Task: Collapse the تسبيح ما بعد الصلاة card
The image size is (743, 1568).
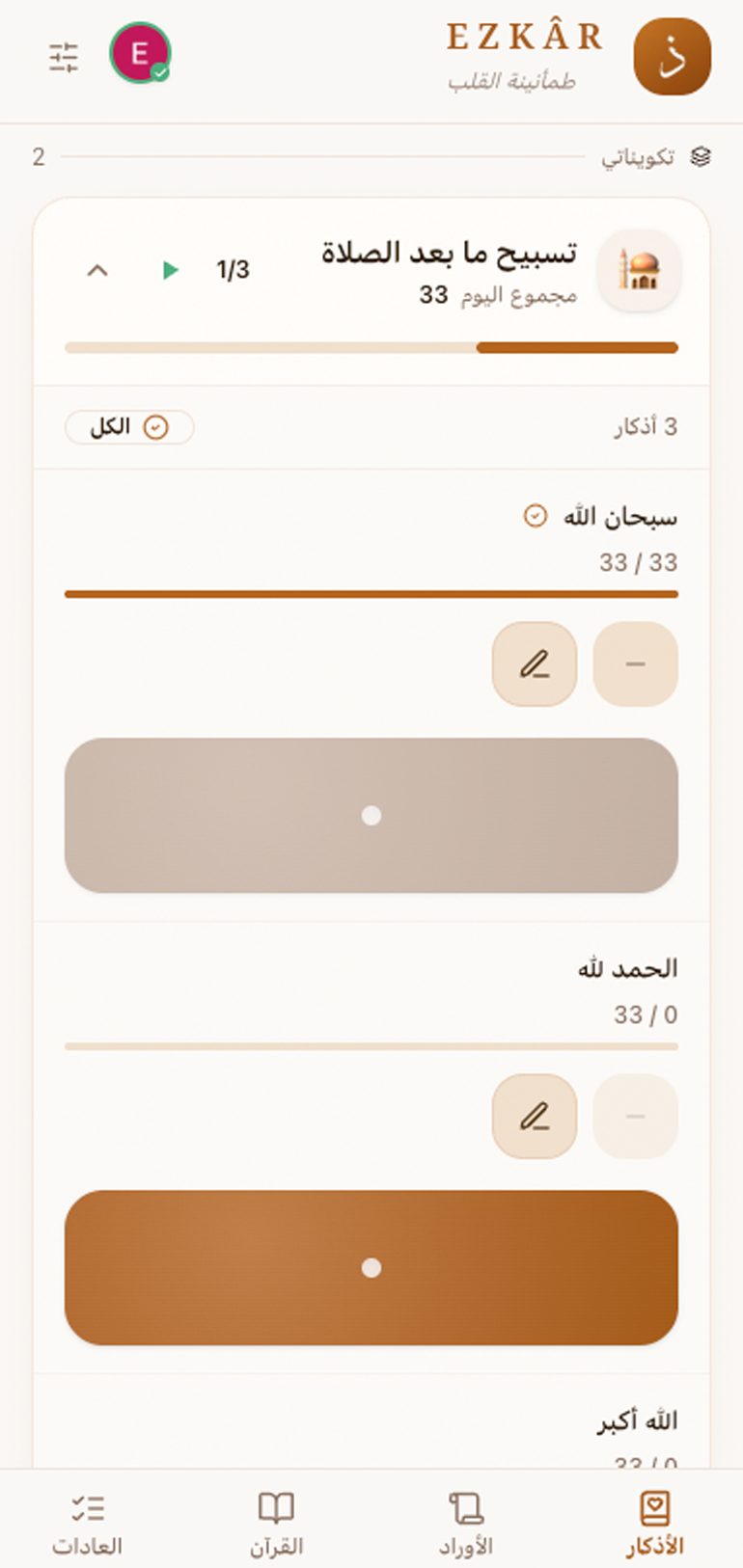Action: click(97, 270)
